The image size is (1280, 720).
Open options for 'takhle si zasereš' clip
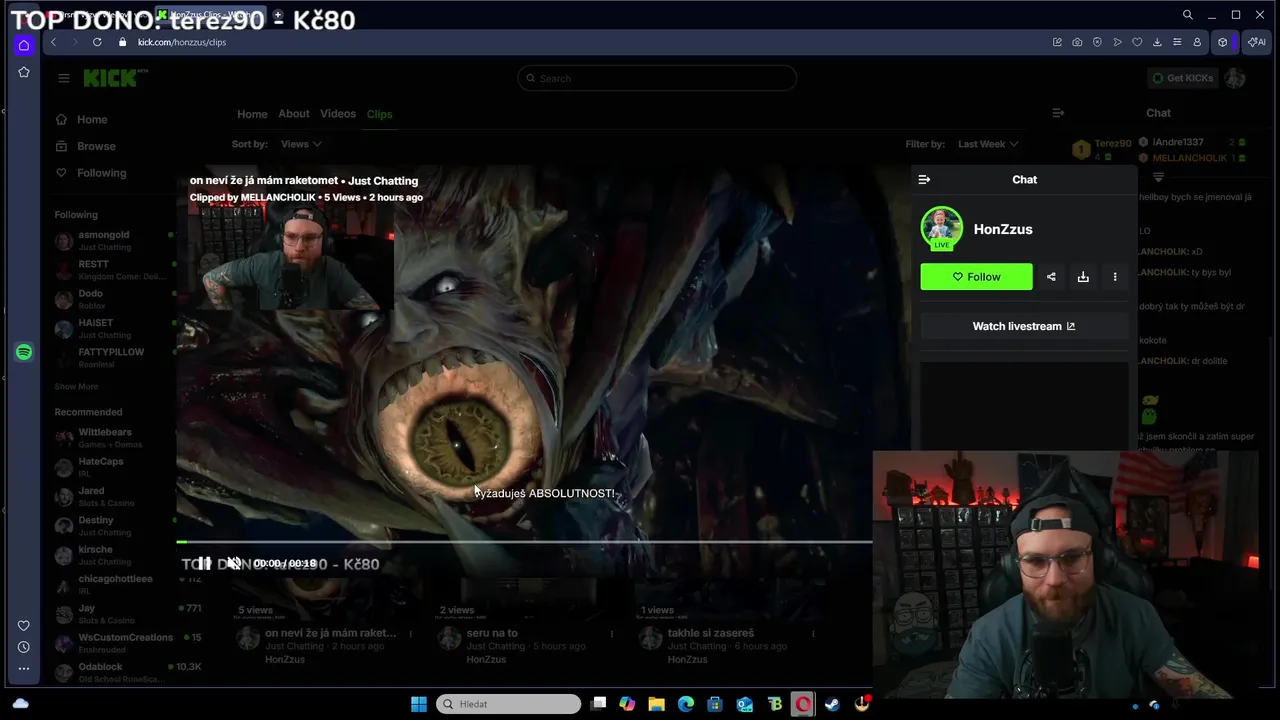pyautogui.click(x=813, y=633)
